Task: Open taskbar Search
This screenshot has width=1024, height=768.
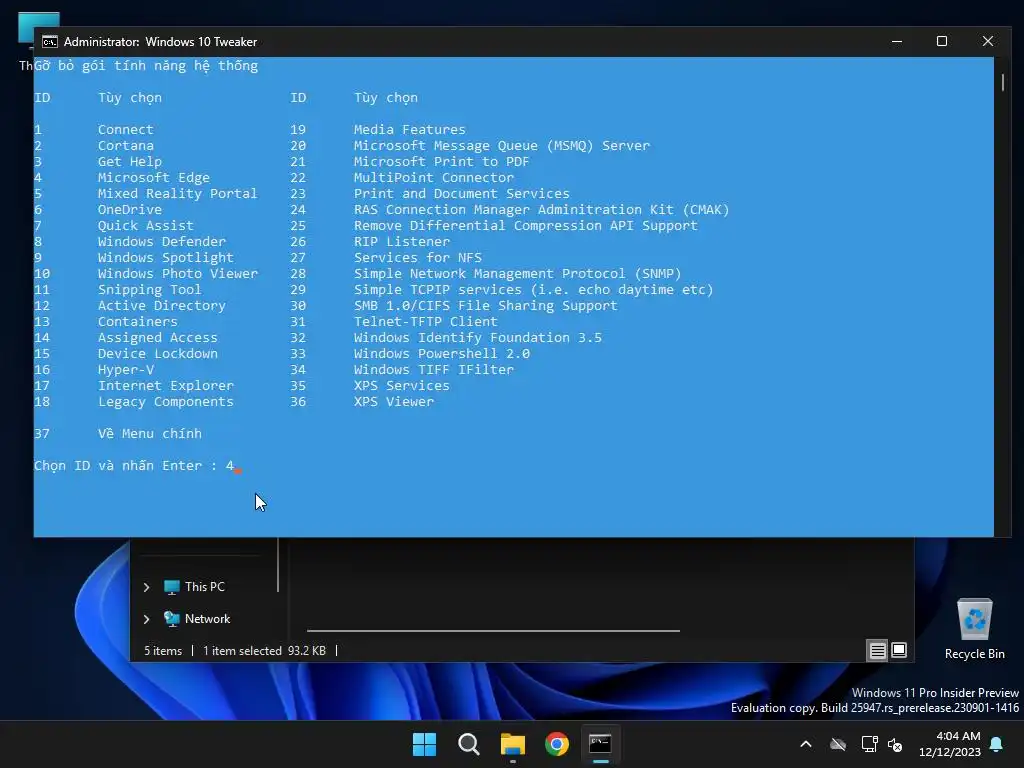Action: click(468, 744)
